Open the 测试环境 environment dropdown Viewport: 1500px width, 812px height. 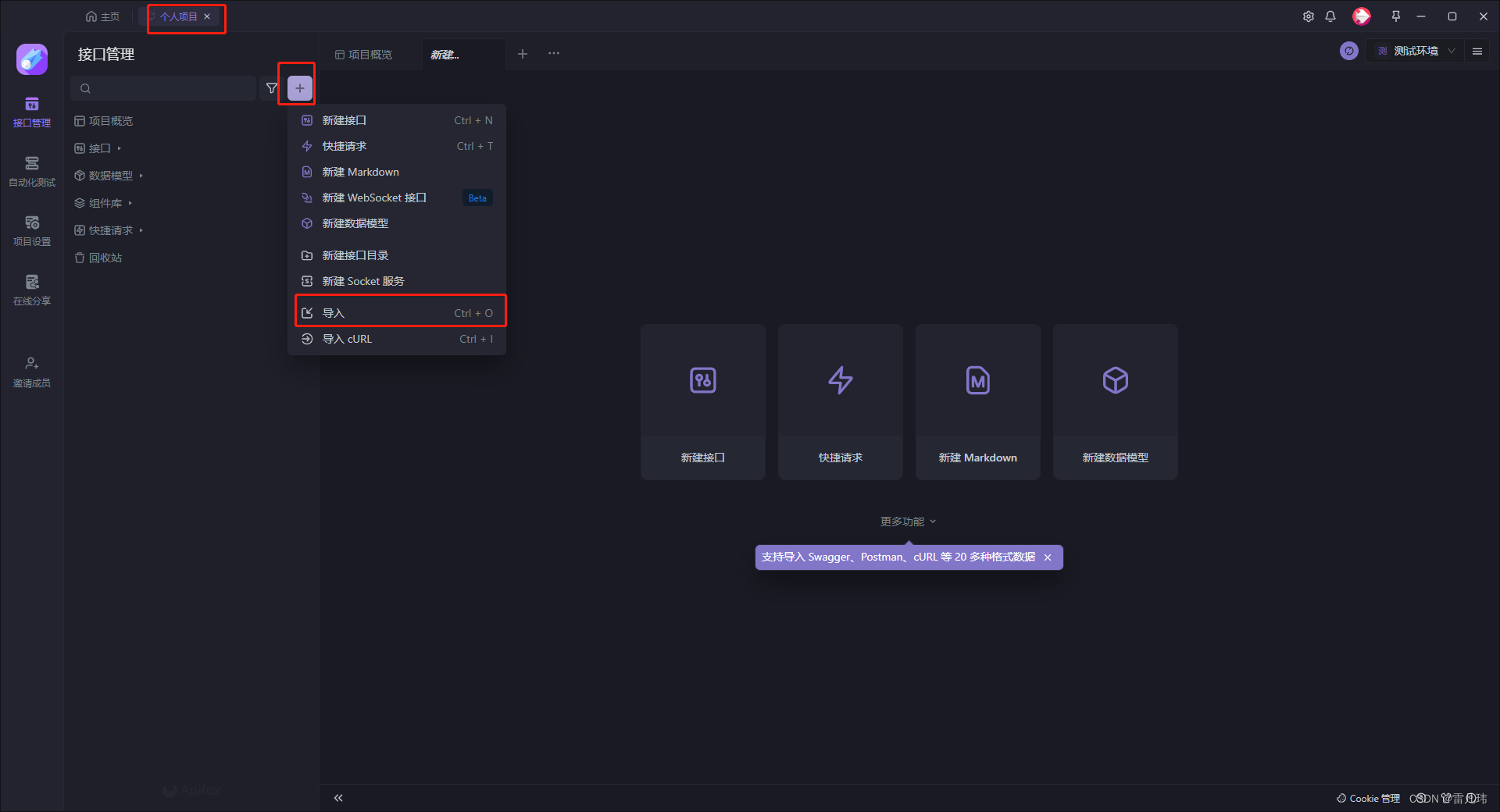(1416, 51)
